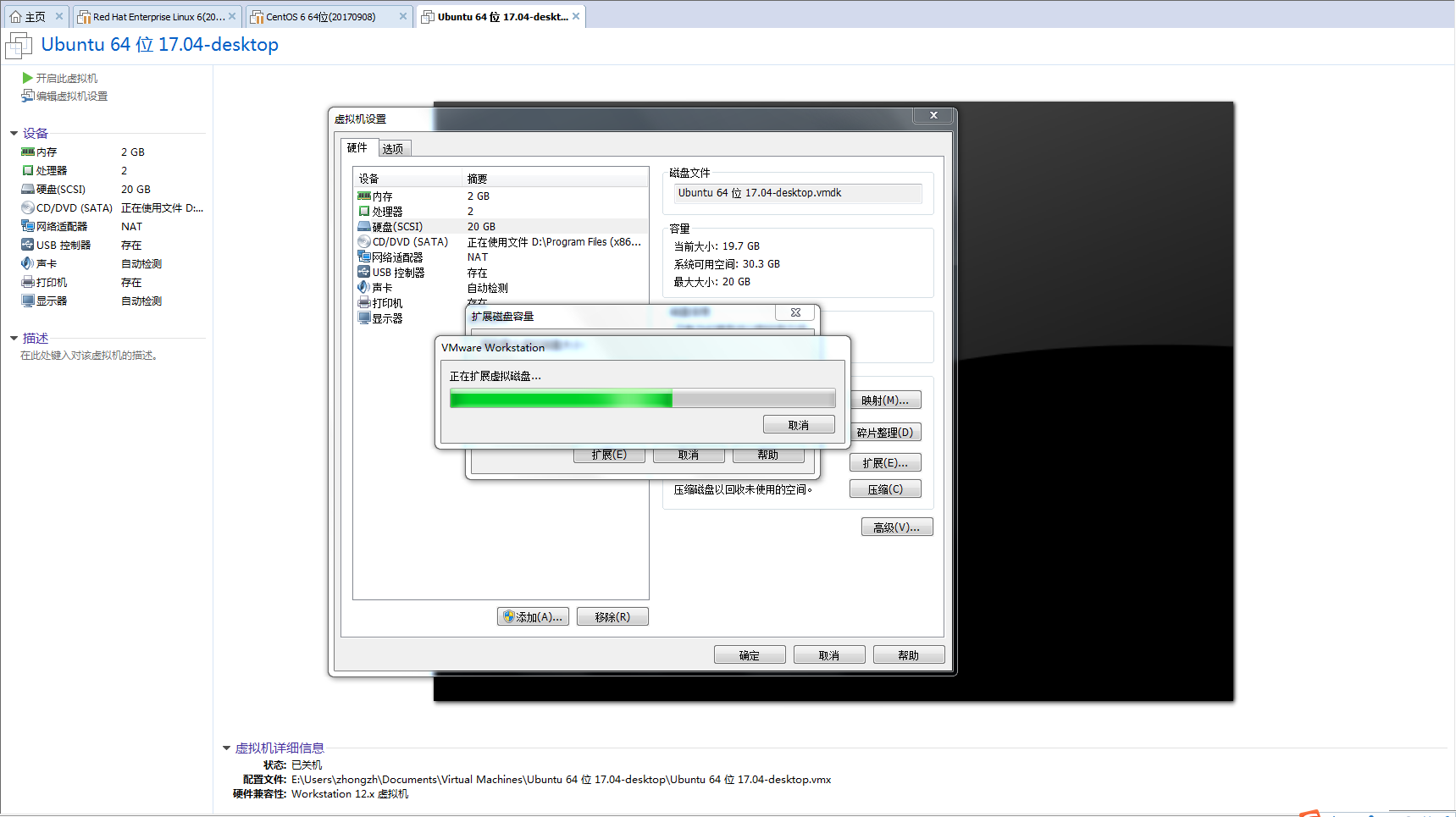Click the processor icon in settings dialog list
This screenshot has width=1456, height=817.
[x=364, y=211]
